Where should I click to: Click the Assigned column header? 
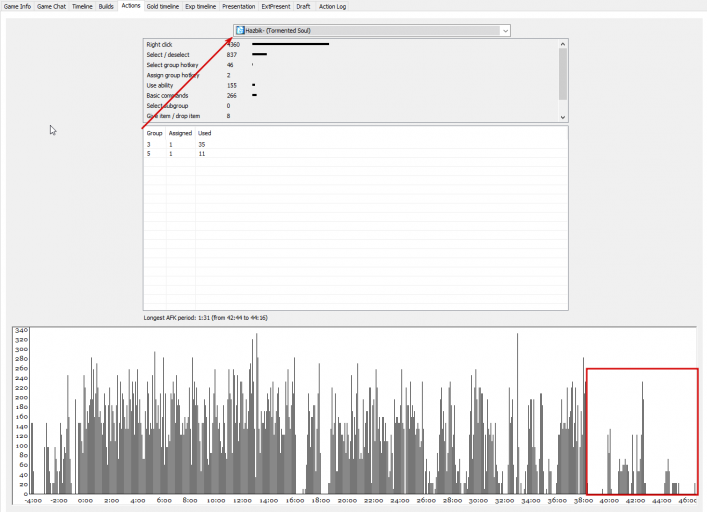[180, 133]
